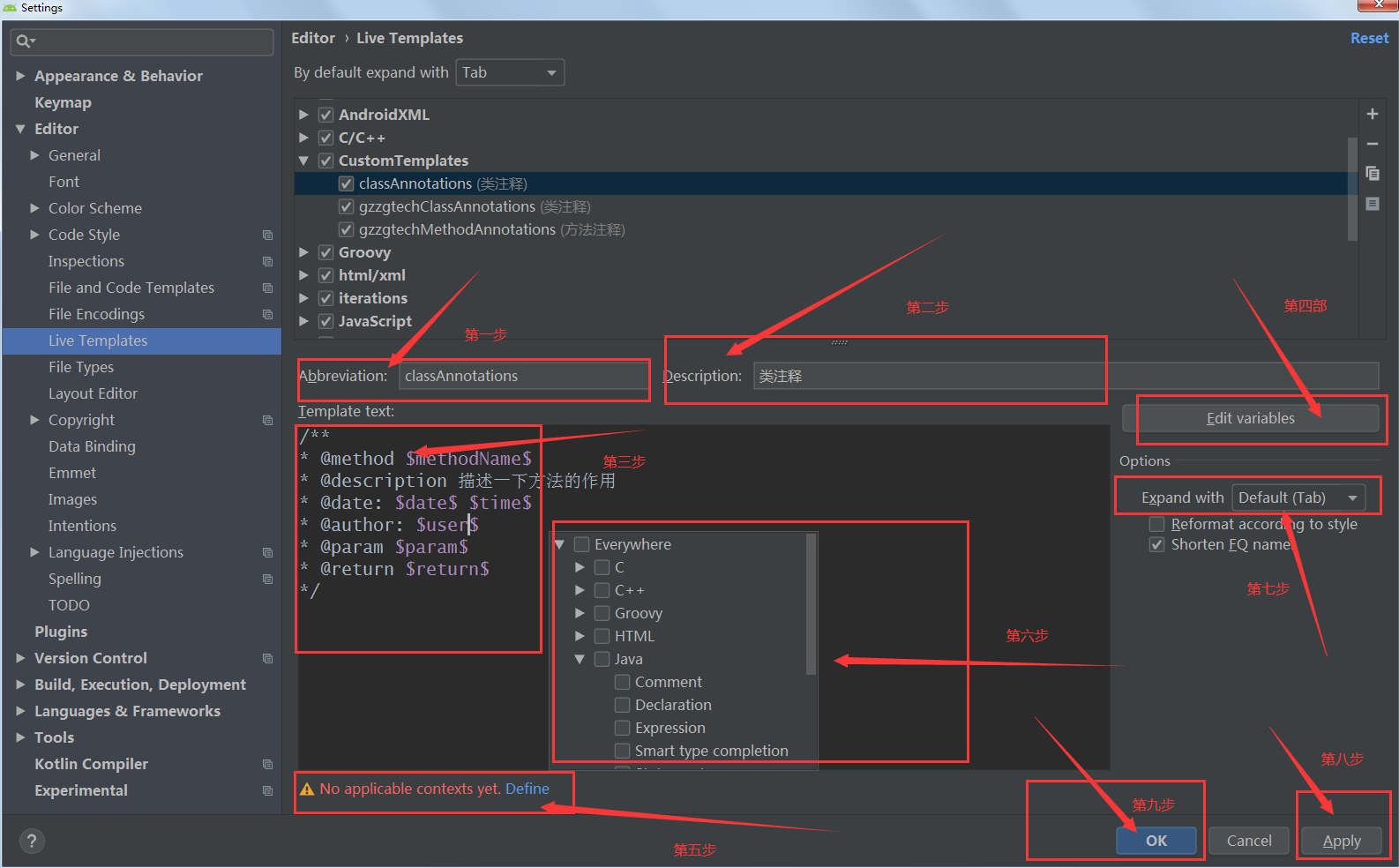Check the Everywhere context checkbox
1399x868 pixels.
581,544
